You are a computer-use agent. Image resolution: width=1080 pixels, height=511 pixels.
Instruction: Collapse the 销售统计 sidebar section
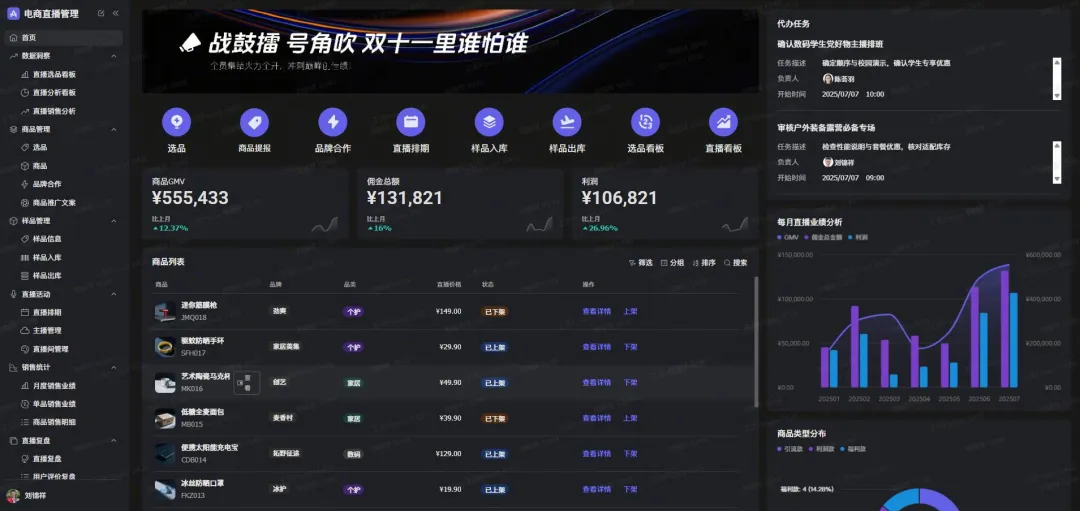click(114, 367)
